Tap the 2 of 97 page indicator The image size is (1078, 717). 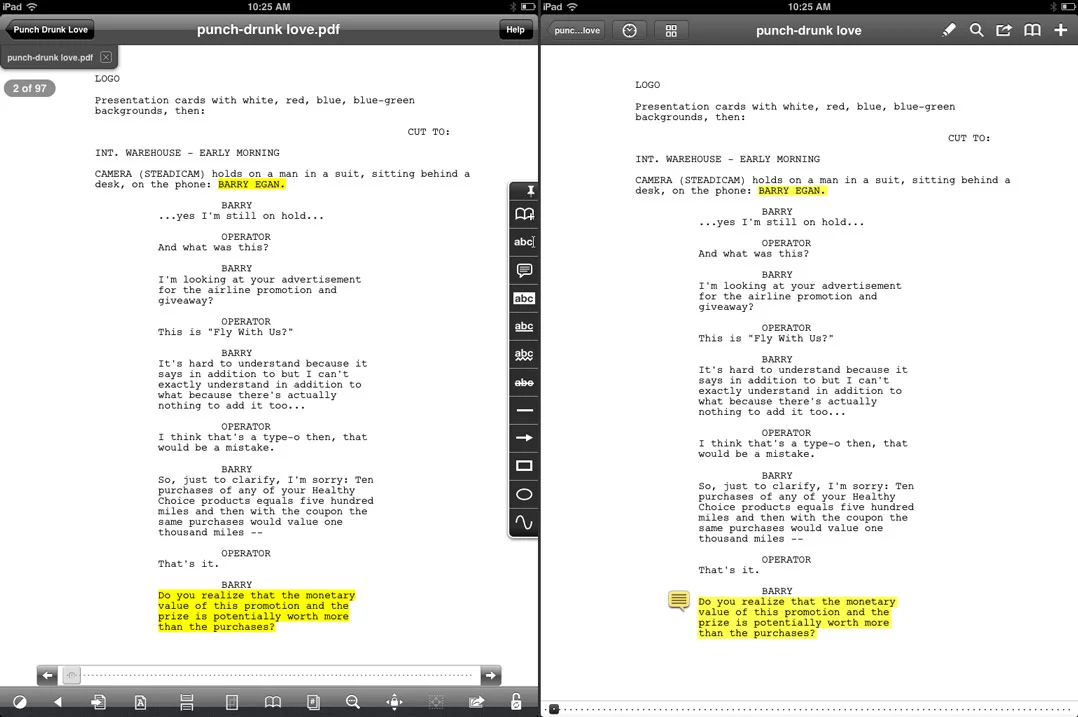click(x=30, y=88)
